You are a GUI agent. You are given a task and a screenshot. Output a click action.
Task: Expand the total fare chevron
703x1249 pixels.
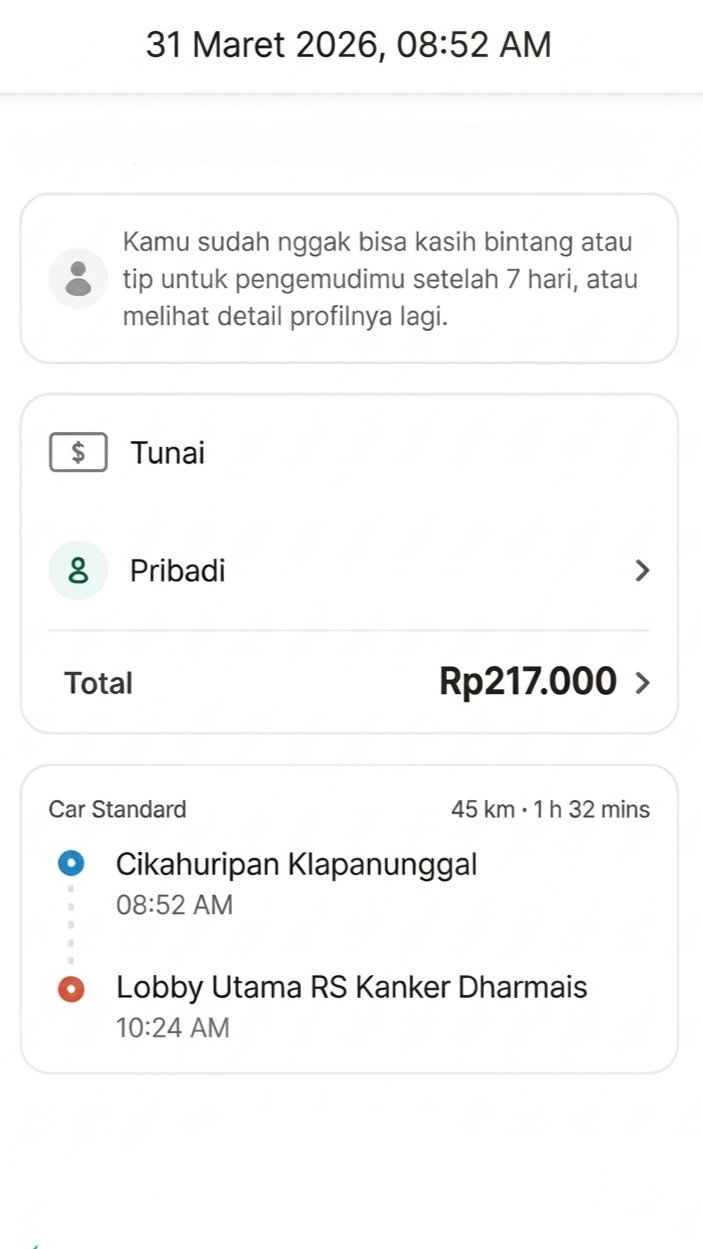click(x=642, y=683)
